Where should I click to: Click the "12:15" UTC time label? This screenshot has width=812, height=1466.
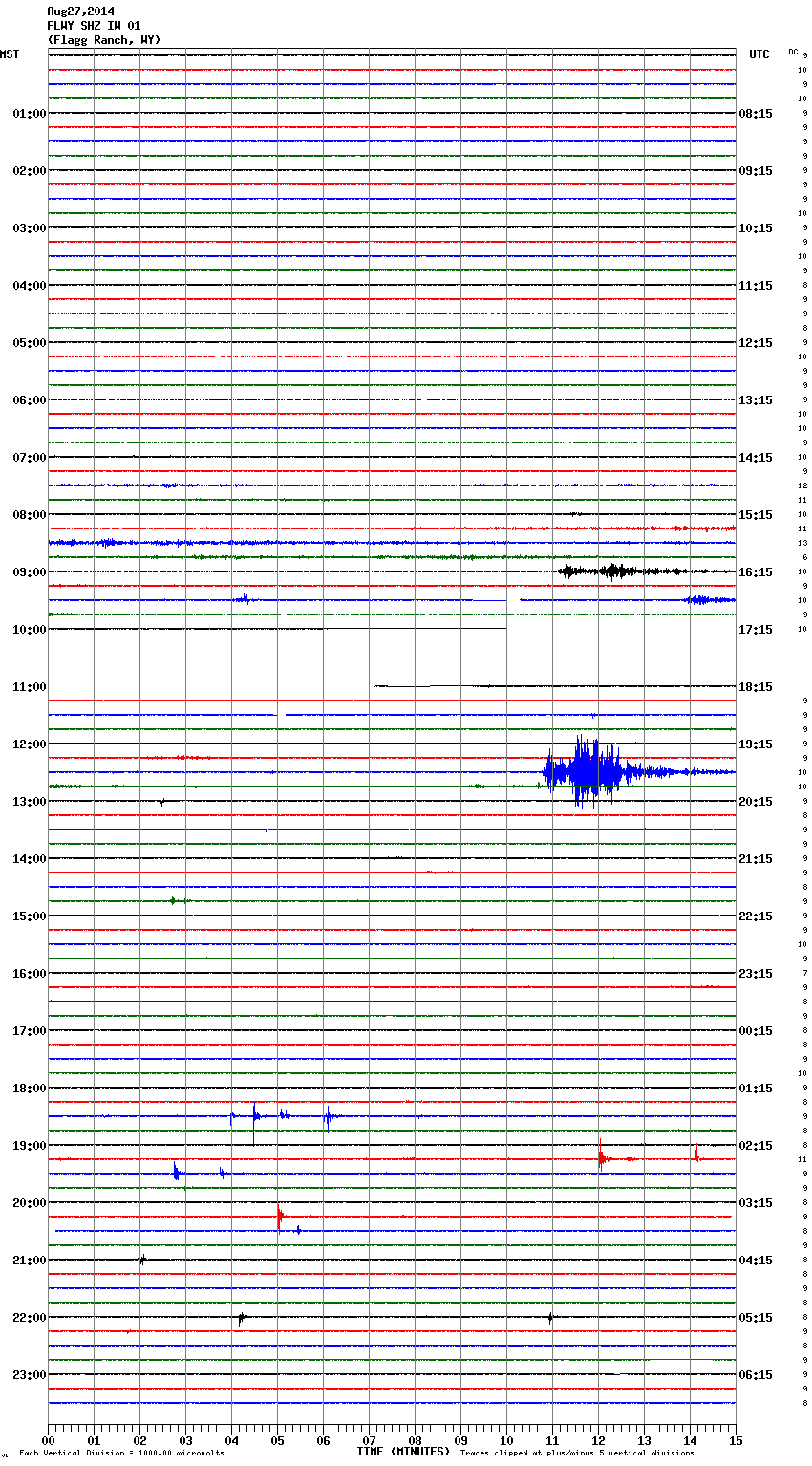coord(756,343)
